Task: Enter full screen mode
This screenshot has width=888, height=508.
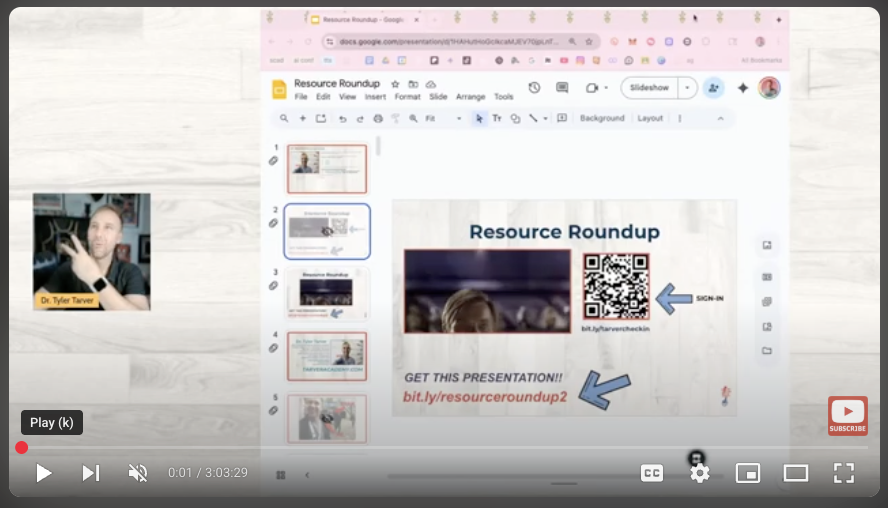Action: pos(844,473)
